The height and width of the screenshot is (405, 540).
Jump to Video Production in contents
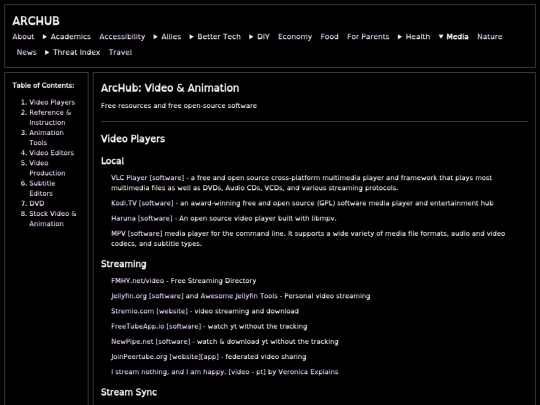click(47, 168)
